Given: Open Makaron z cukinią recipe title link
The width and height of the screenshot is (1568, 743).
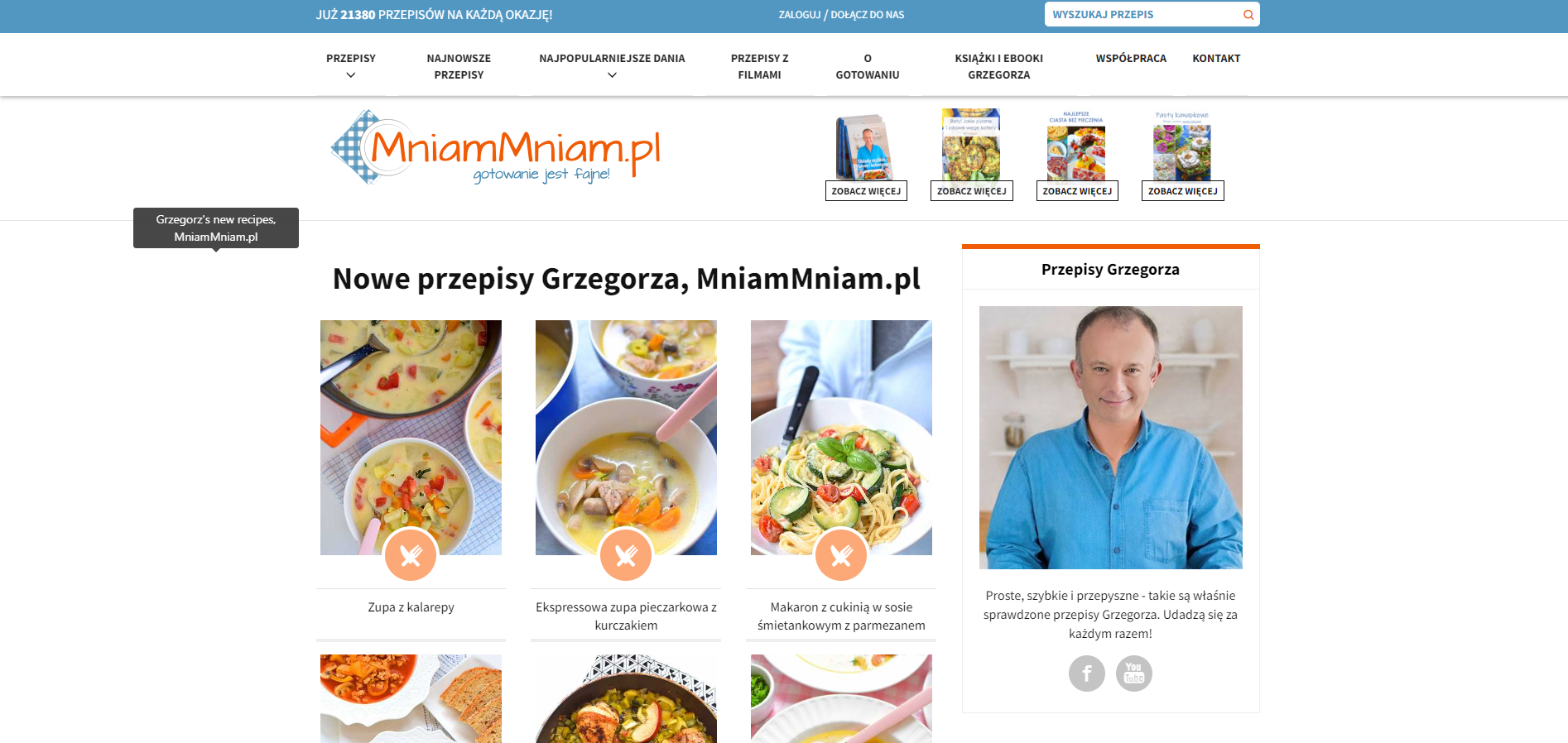Looking at the screenshot, I should (x=841, y=616).
